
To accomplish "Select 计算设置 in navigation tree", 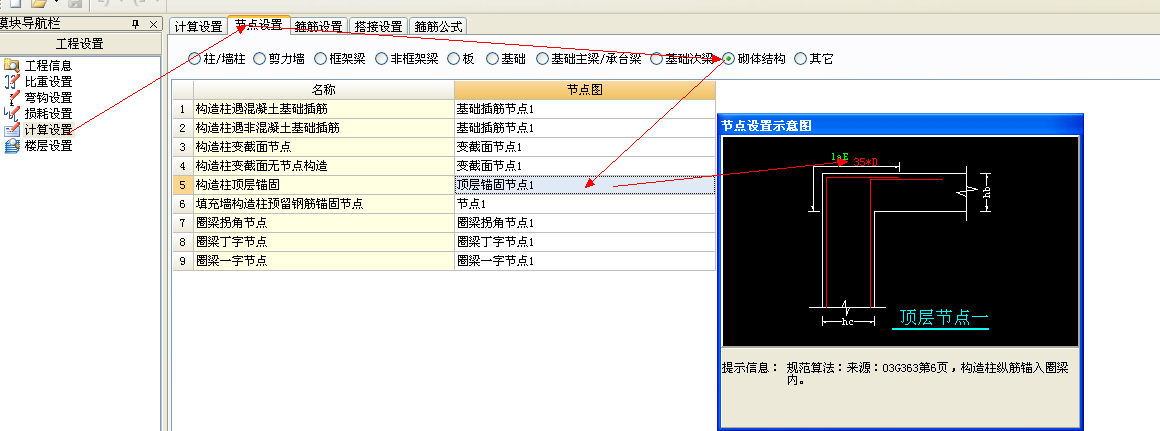I will click(49, 129).
